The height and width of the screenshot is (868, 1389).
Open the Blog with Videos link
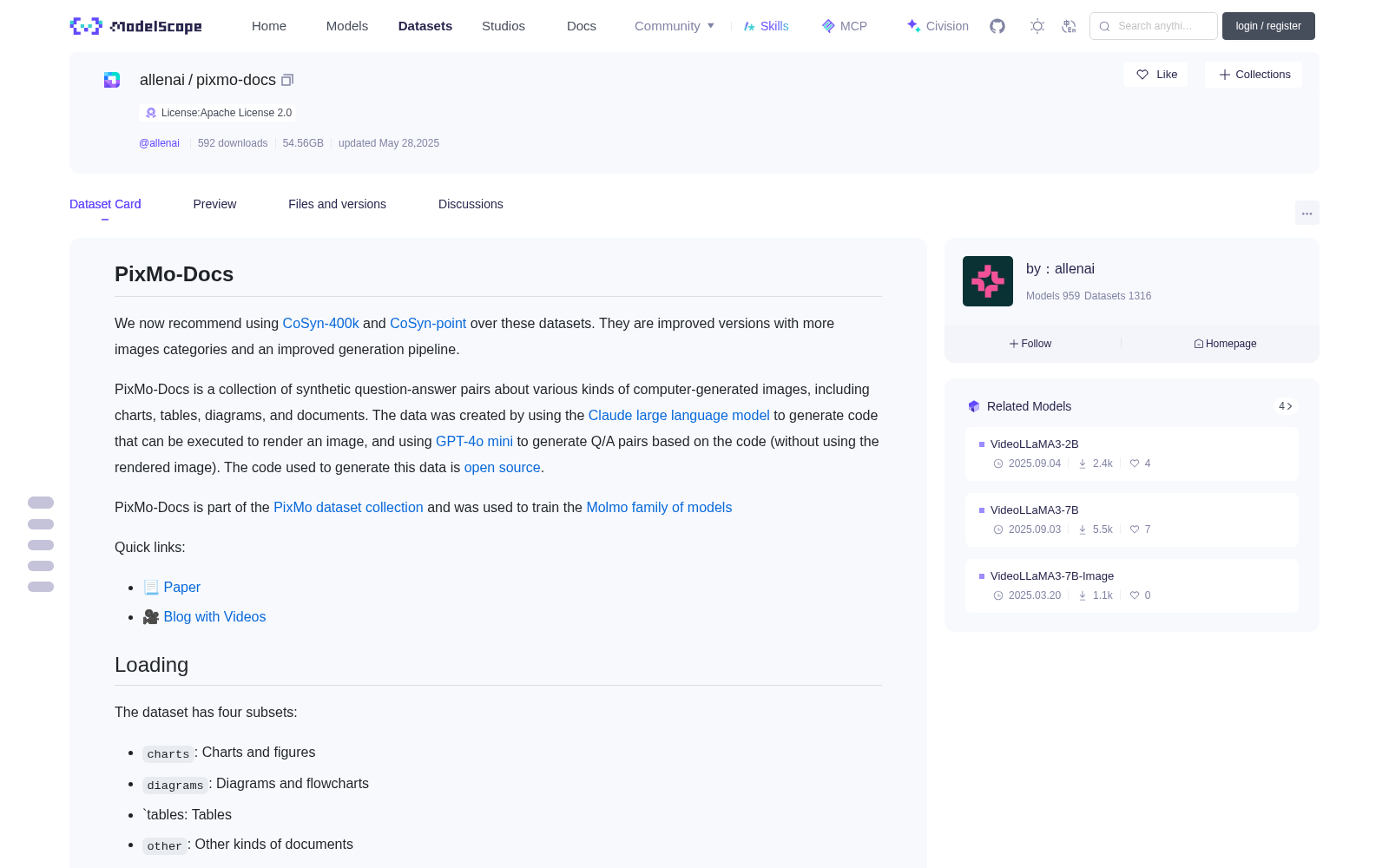click(x=214, y=616)
